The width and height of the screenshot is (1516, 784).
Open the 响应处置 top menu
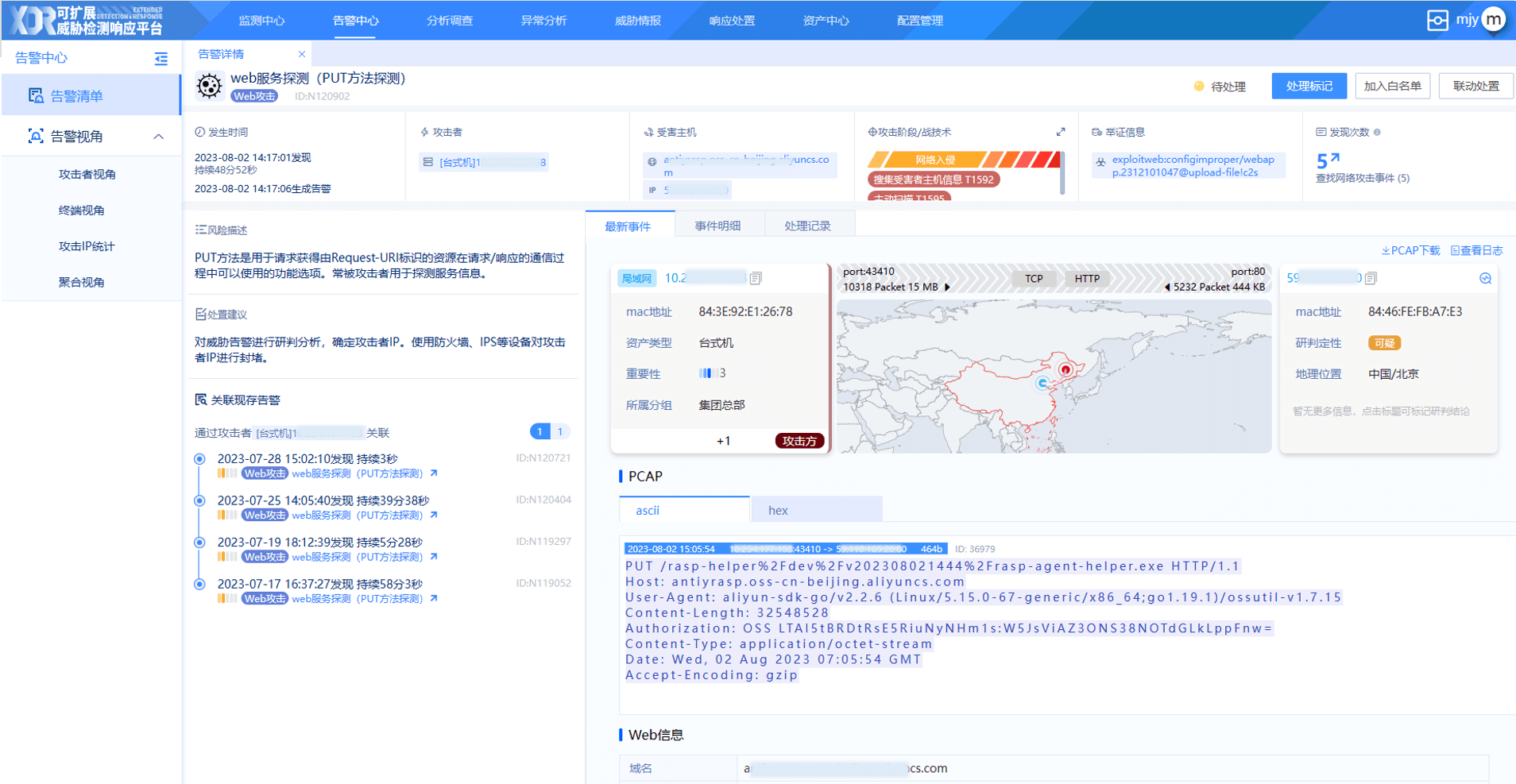[732, 21]
